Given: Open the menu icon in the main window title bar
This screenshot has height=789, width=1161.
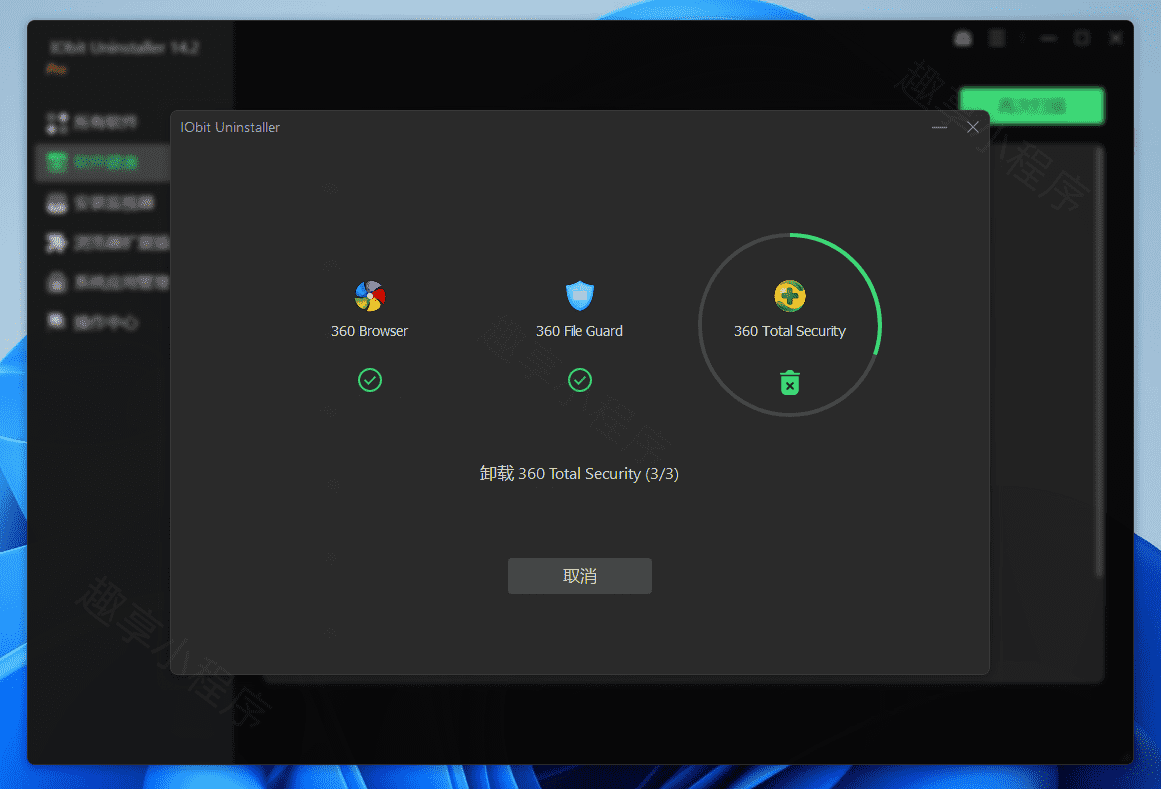Looking at the screenshot, I should (997, 38).
